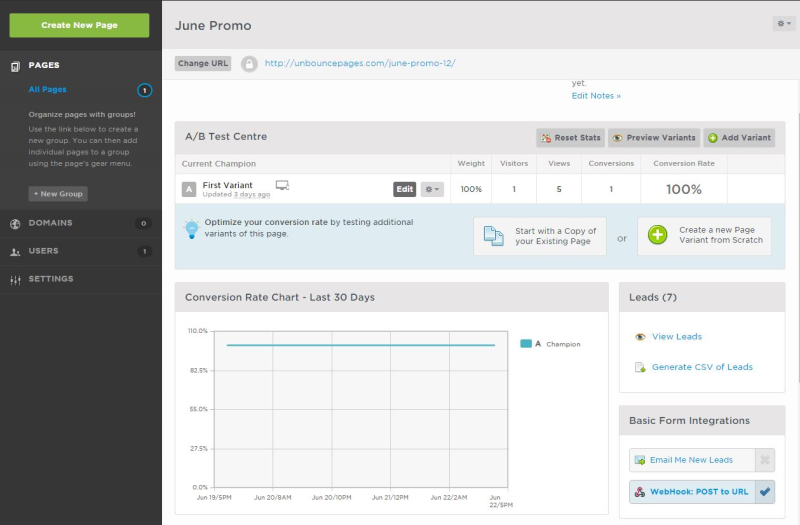Viewport: 800px width, 525px height.
Task: Click the variant A letter badge
Action: [189, 190]
